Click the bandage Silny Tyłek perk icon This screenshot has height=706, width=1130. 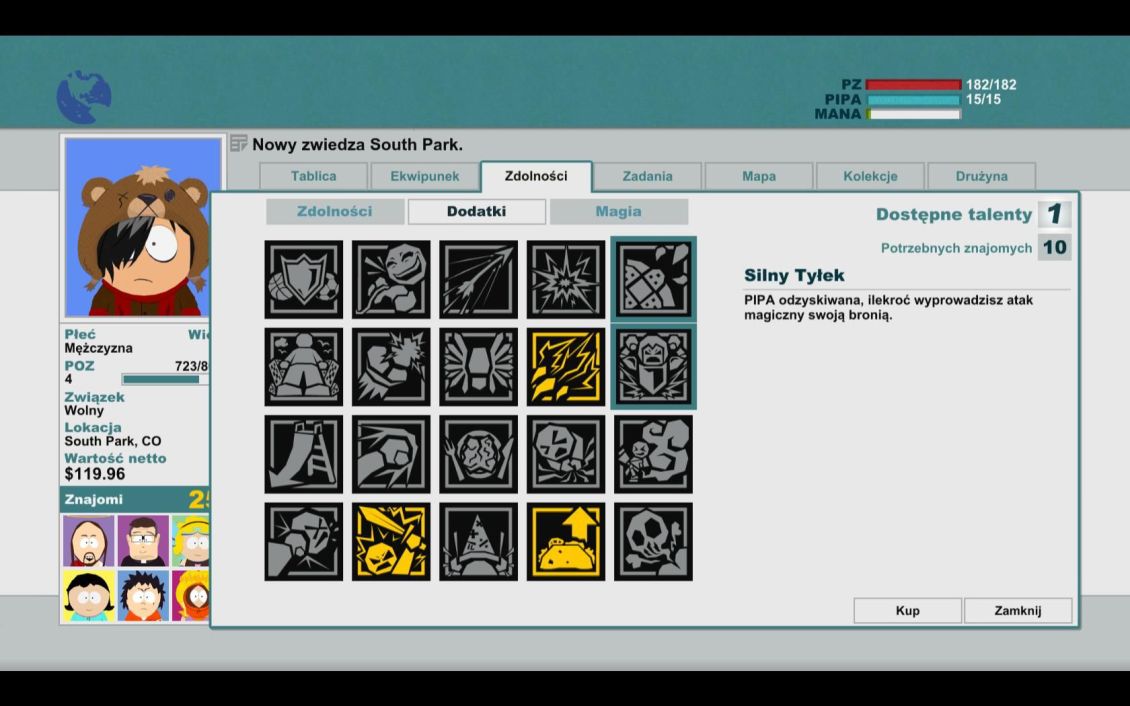653,280
